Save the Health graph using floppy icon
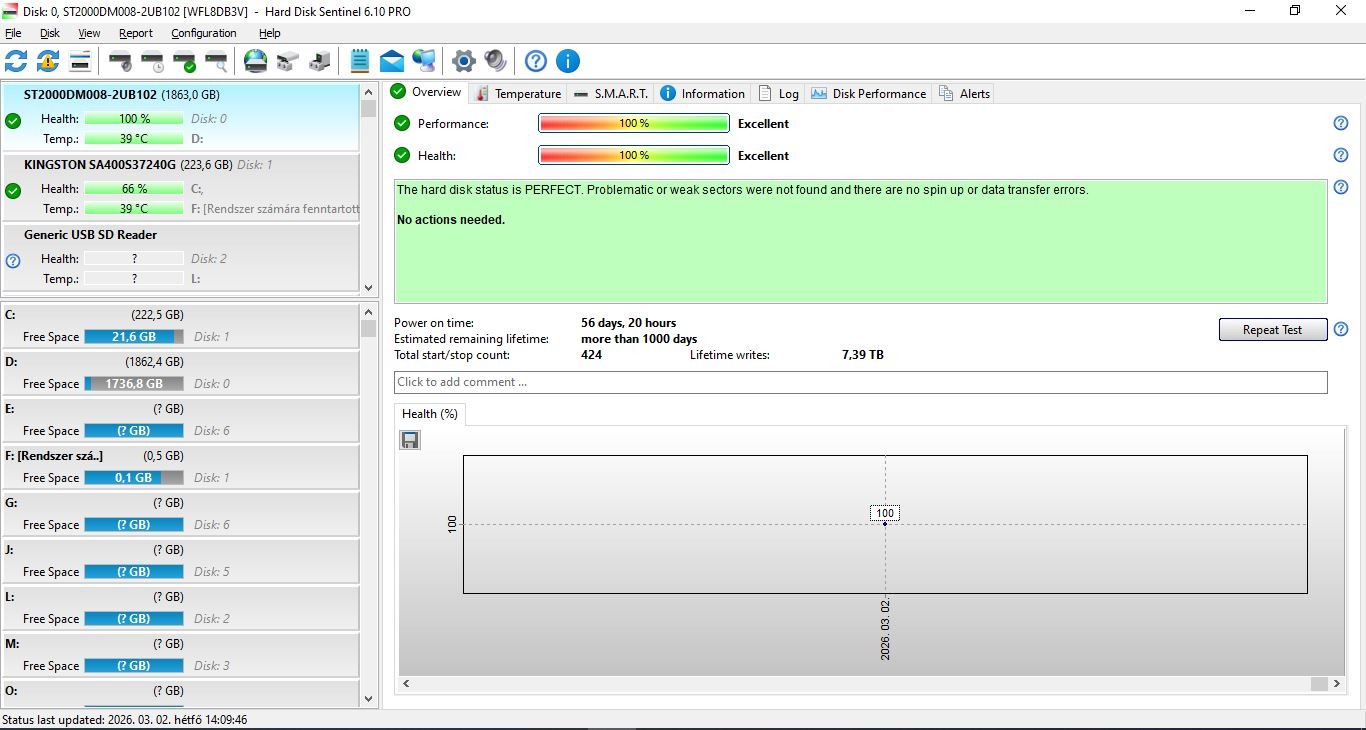Screen dimensions: 1366x730 click(410, 440)
